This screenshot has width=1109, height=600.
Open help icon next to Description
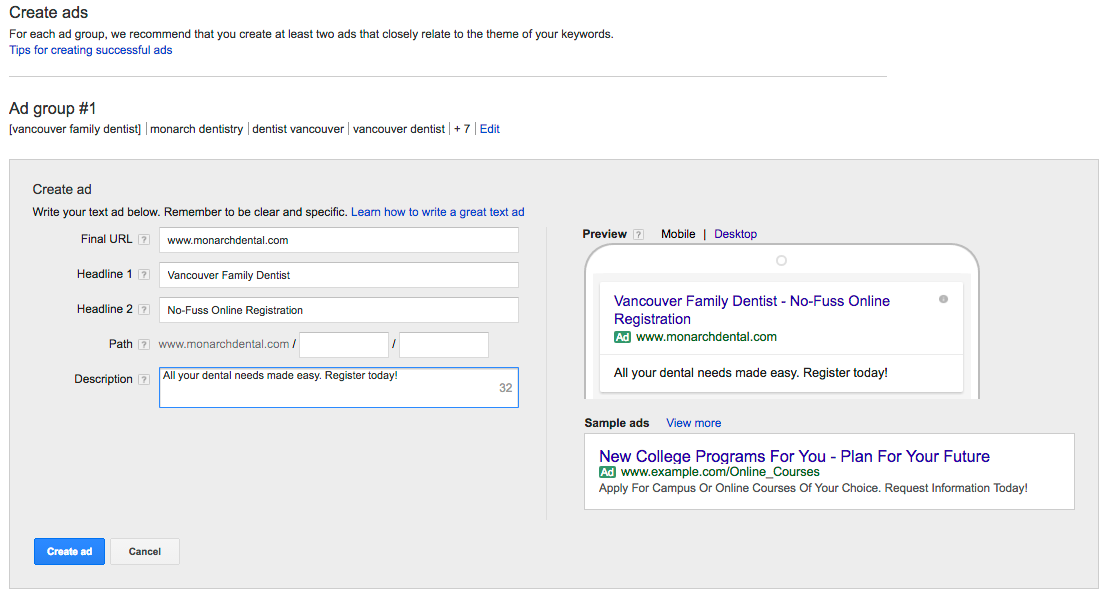click(144, 379)
